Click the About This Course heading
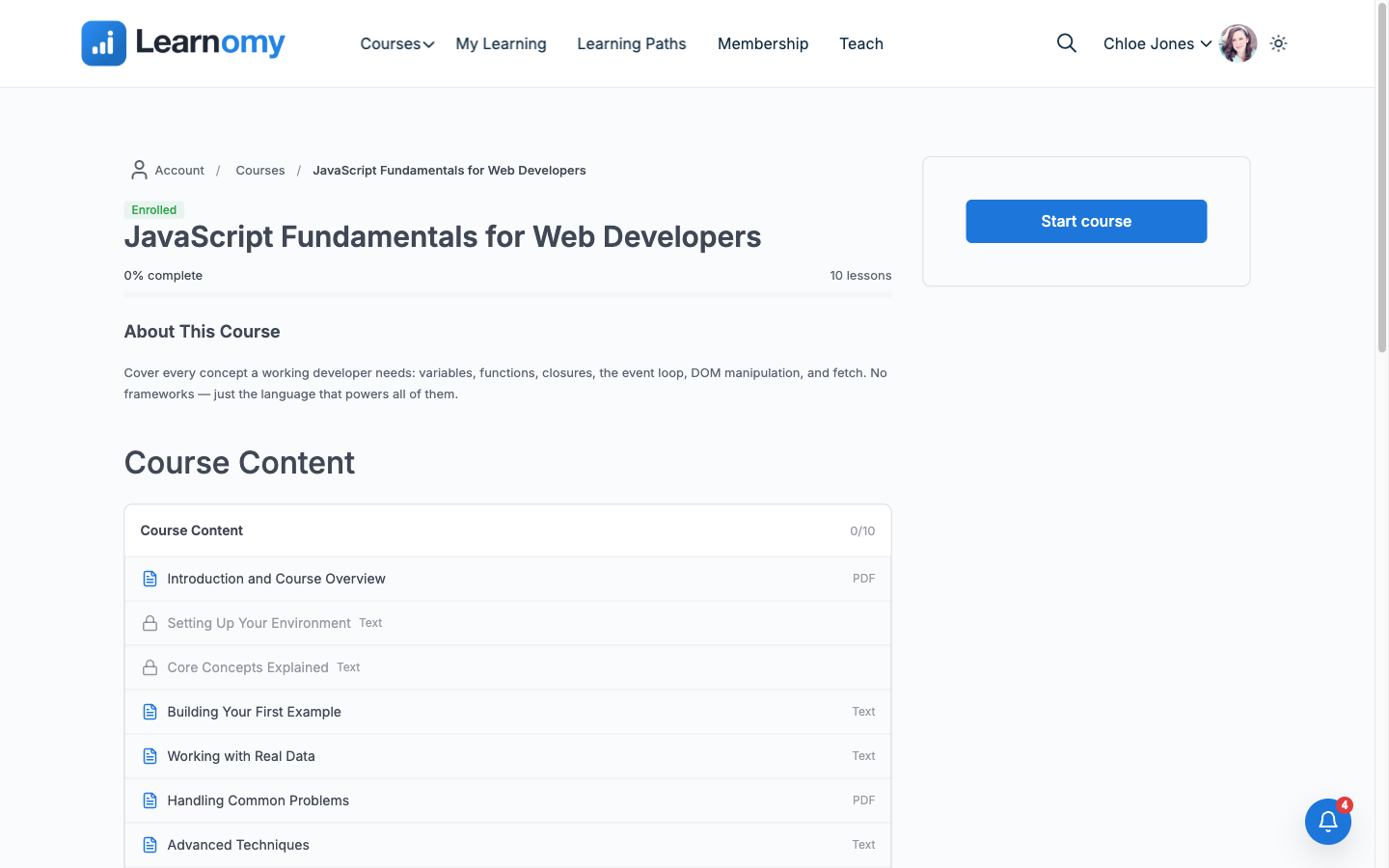 [202, 331]
